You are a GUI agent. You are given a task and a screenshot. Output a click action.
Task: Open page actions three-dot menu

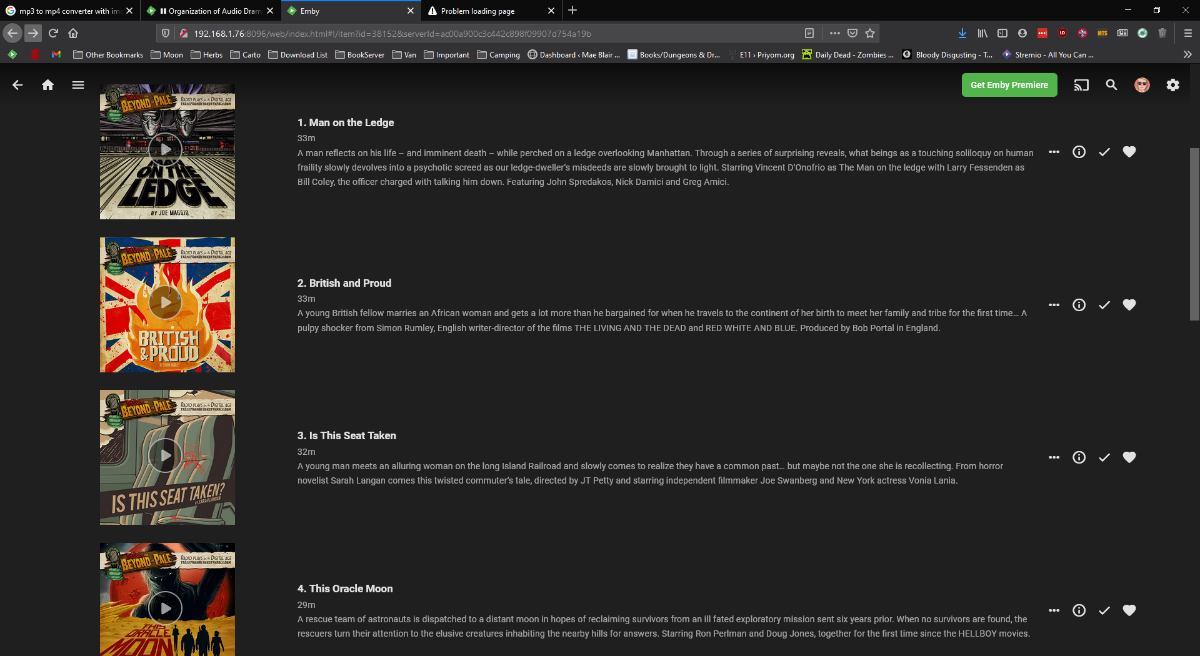click(835, 32)
